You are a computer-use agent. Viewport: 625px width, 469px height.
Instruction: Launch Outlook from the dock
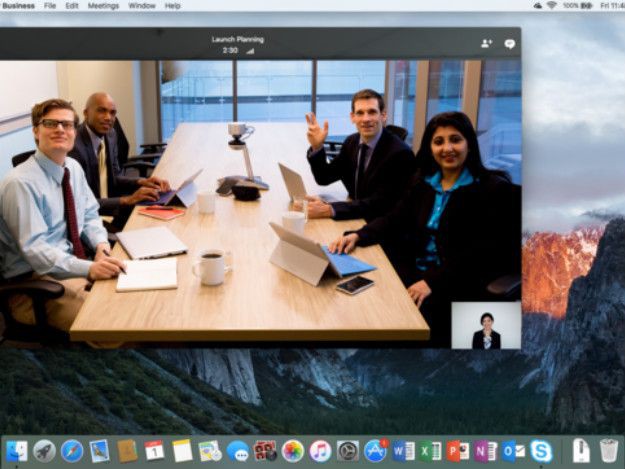click(513, 451)
